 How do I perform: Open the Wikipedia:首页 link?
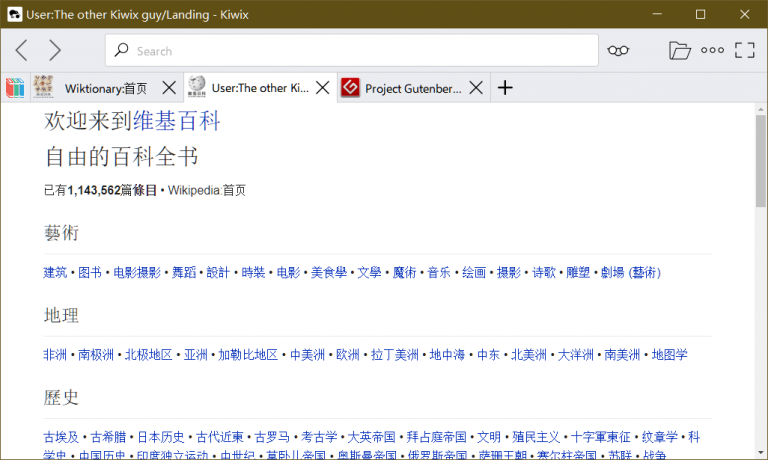point(207,190)
